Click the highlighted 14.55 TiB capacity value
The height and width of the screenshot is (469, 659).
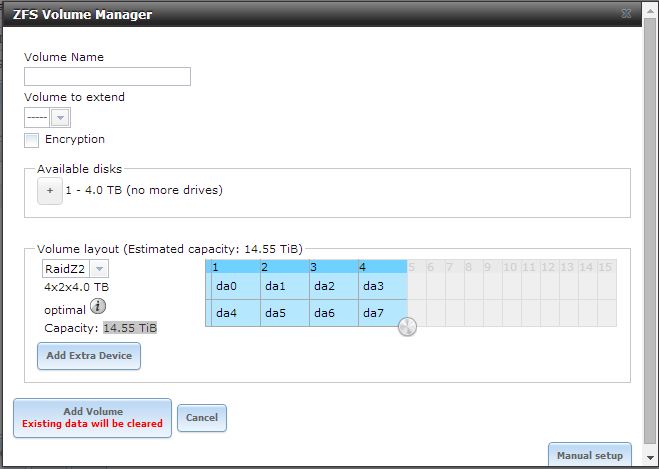coord(130,328)
